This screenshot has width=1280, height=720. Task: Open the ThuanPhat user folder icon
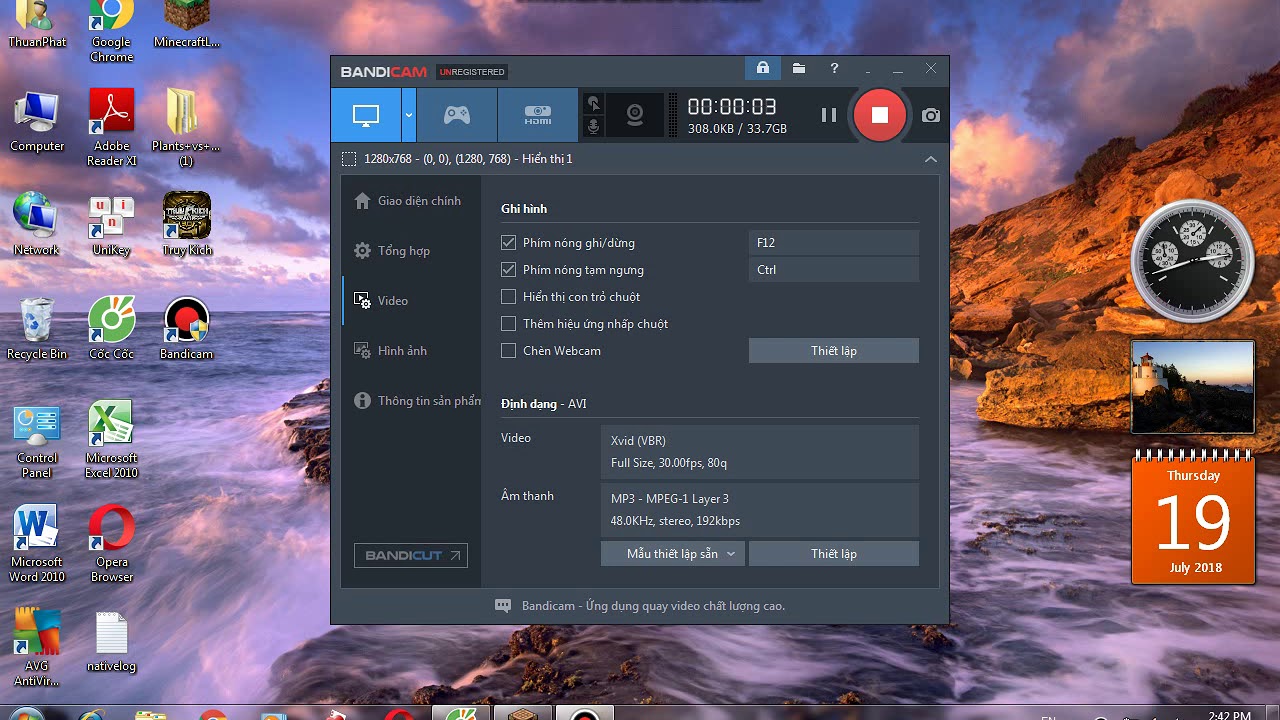point(37,25)
